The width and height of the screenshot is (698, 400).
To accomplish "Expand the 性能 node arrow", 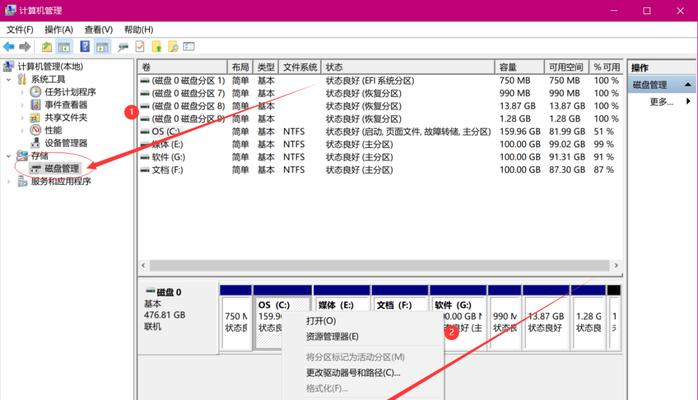I will (x=22, y=130).
